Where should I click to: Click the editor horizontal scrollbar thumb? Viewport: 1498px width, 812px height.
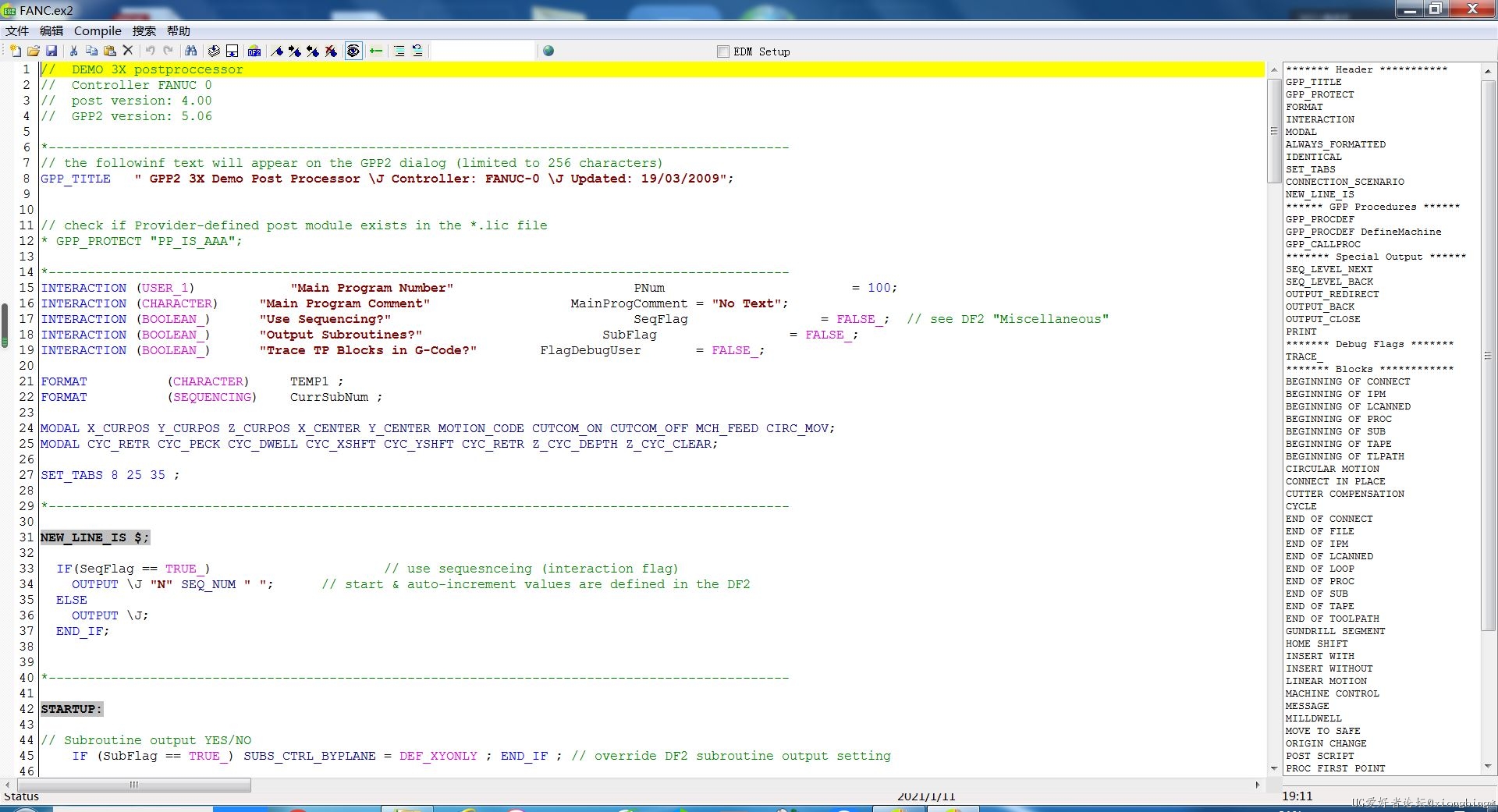(133, 785)
